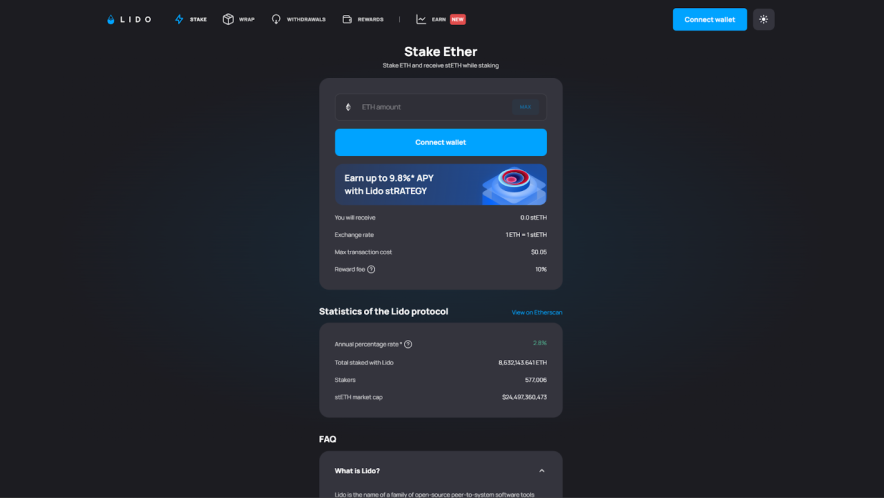
Task: Open the Withdrawals tab
Action: coord(305,19)
